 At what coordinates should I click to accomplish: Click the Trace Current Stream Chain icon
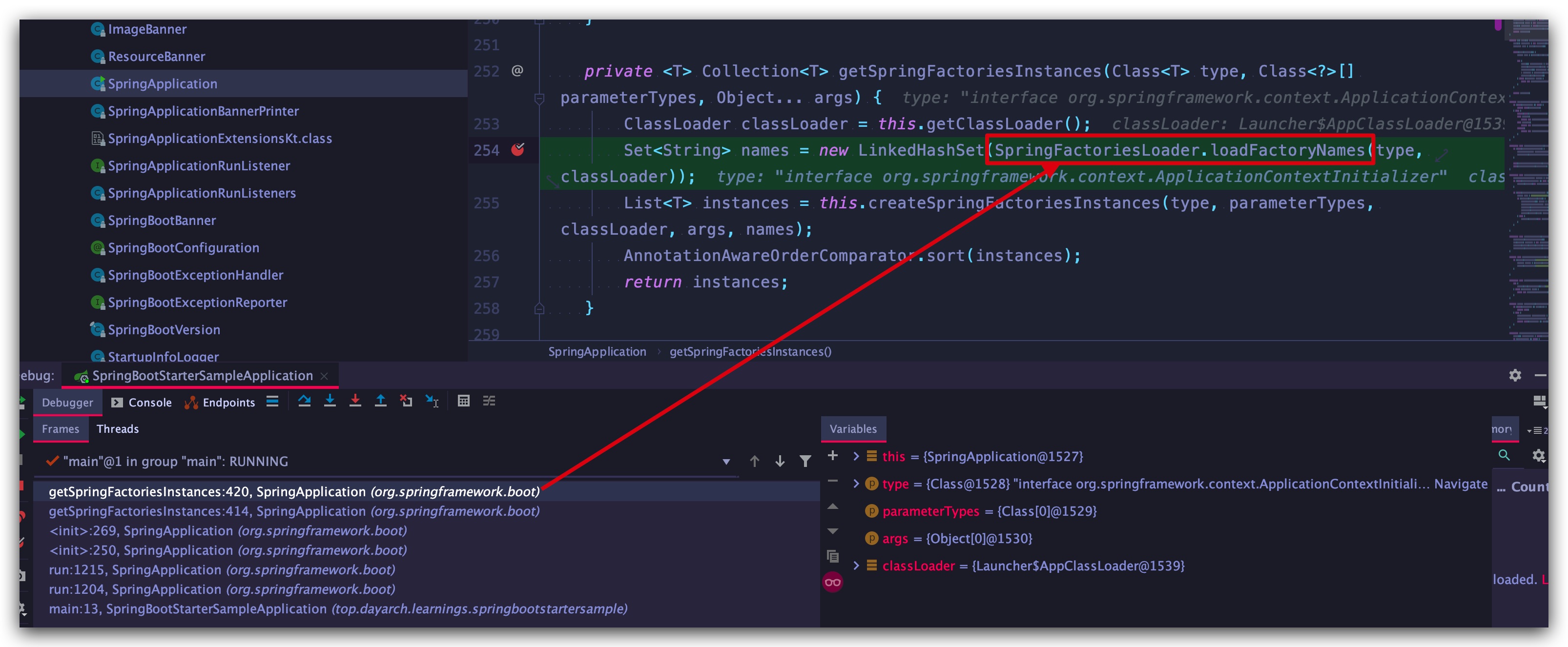pos(490,401)
